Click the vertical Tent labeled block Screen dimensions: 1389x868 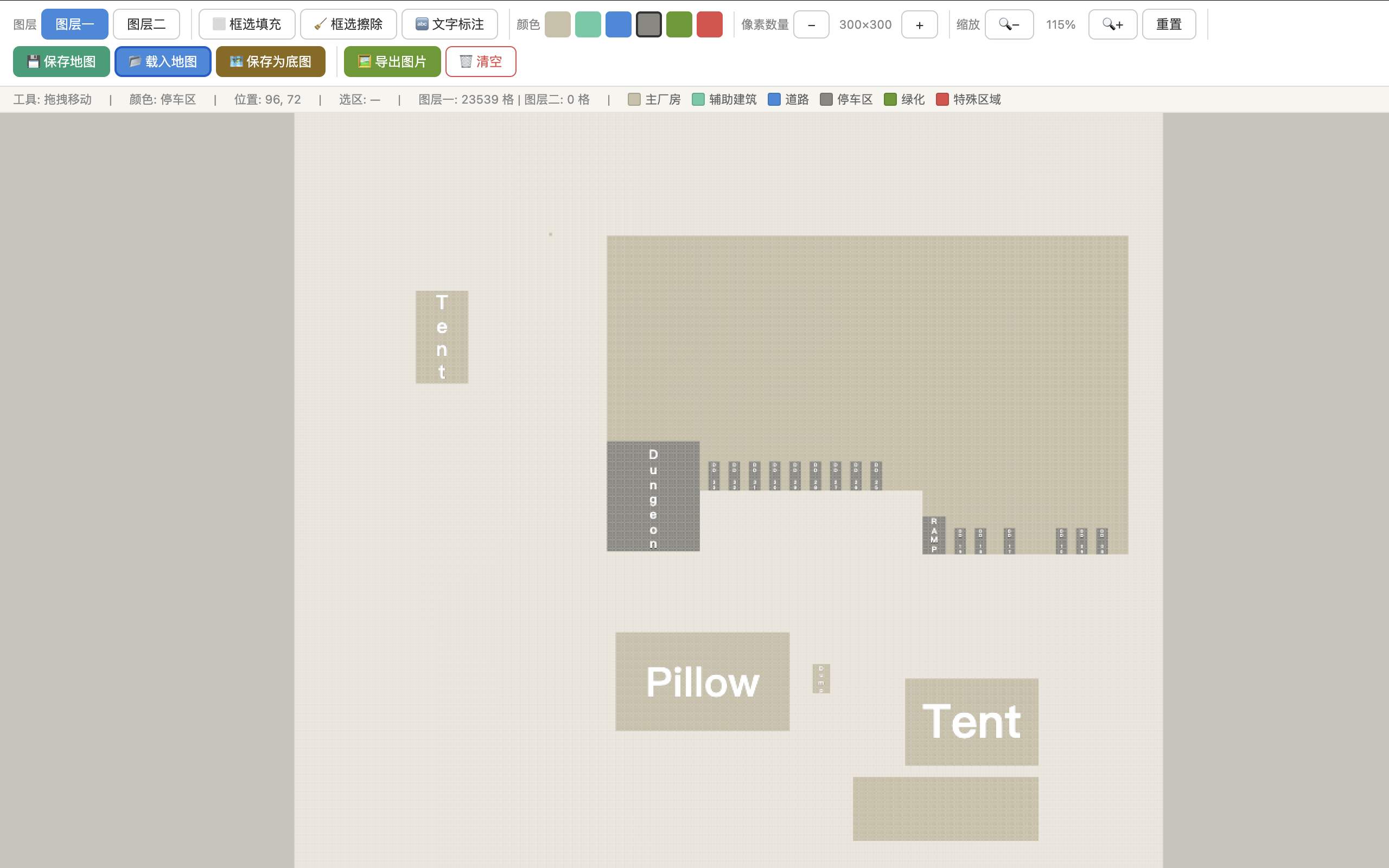click(x=442, y=337)
